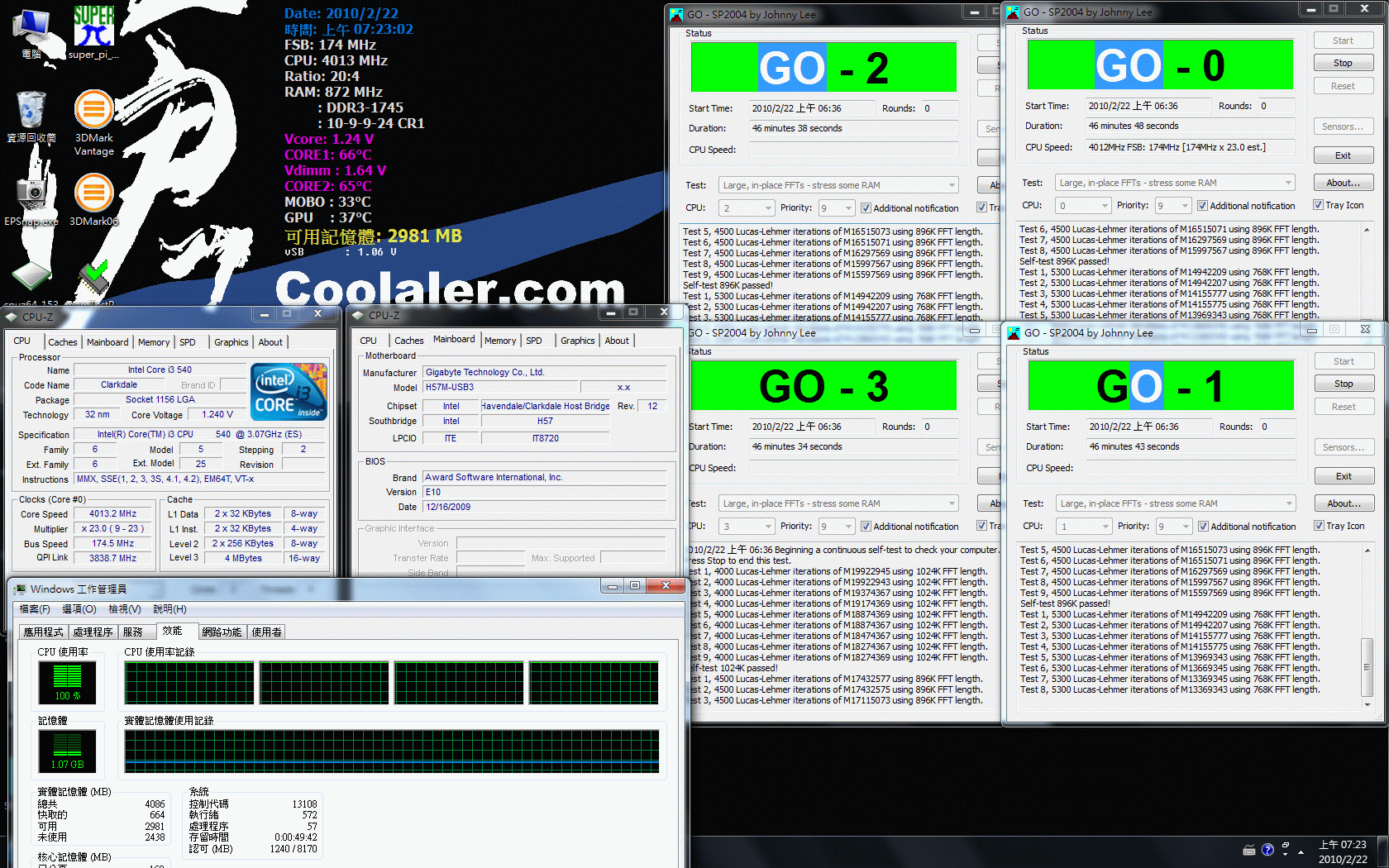The image size is (1389, 868).
Task: Toggle Additional notification in the GO-2 window
Action: (x=866, y=208)
